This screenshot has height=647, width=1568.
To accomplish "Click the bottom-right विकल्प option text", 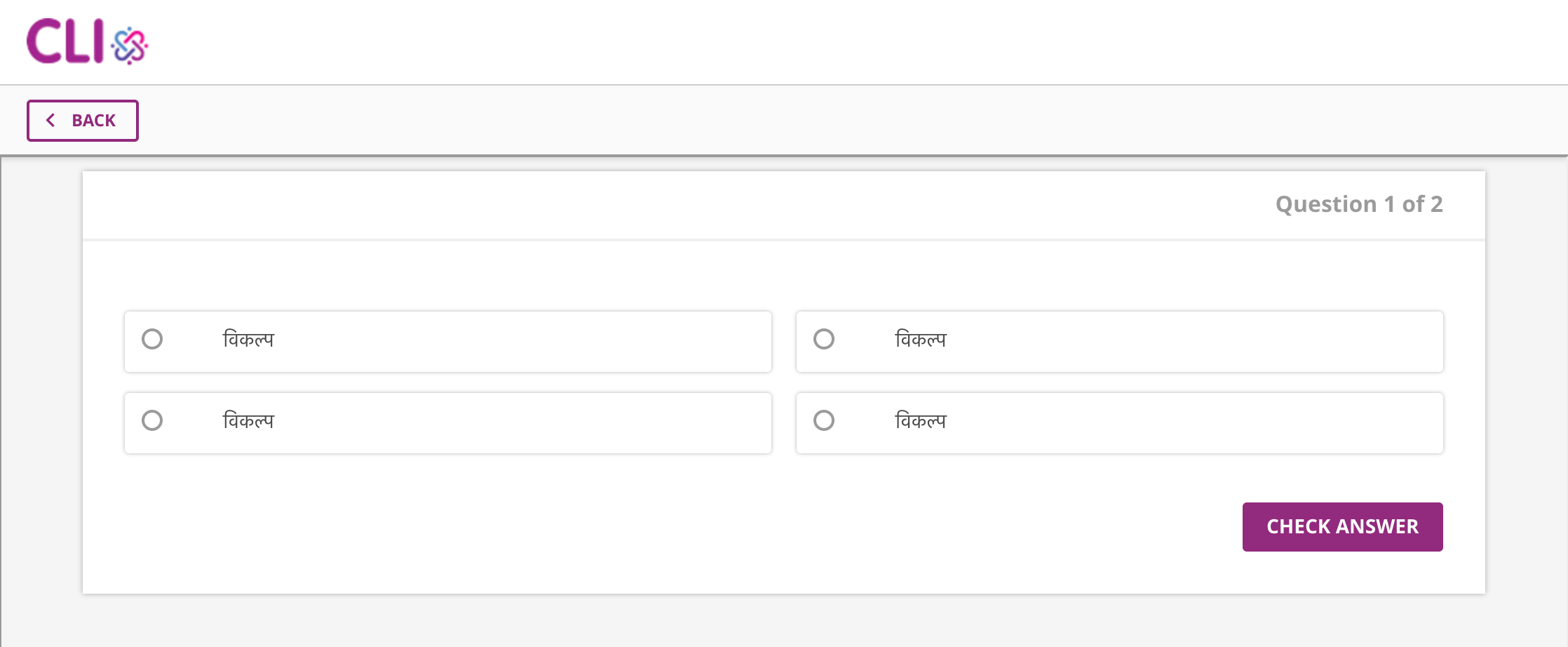I will pyautogui.click(x=920, y=422).
